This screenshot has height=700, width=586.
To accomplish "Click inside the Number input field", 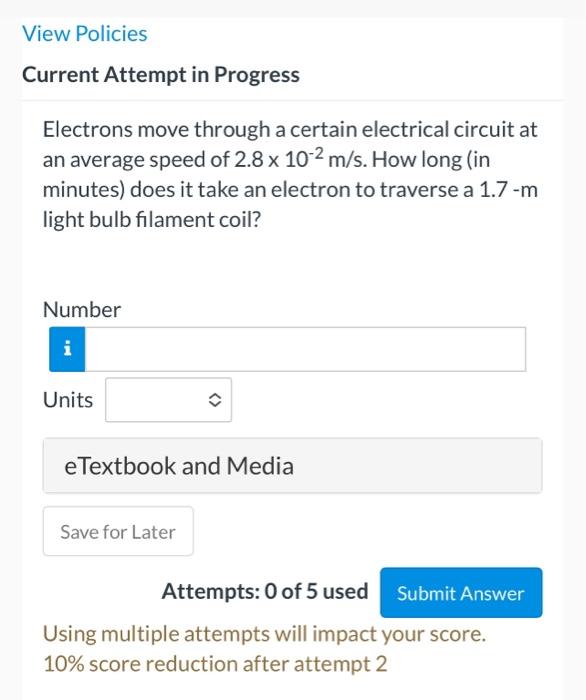I will click(305, 349).
